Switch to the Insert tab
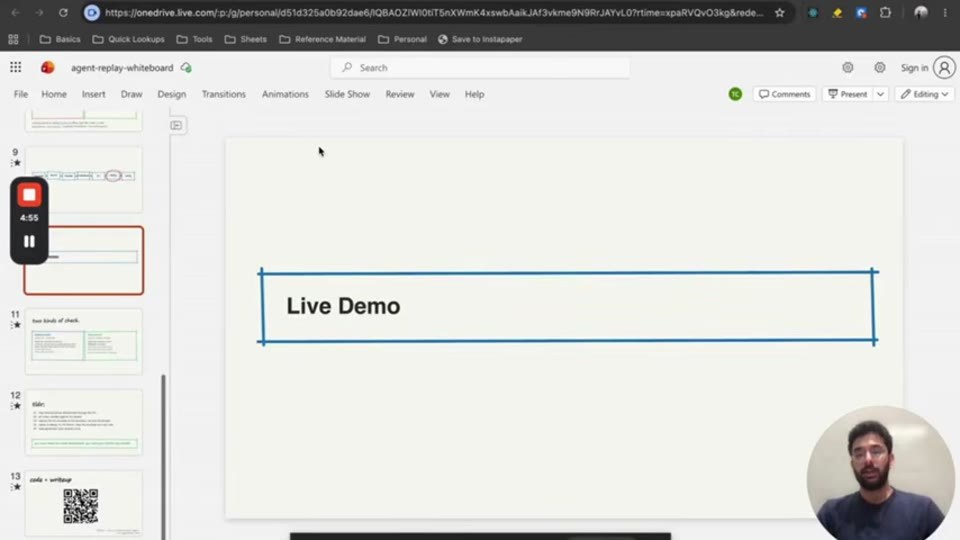 coord(94,94)
